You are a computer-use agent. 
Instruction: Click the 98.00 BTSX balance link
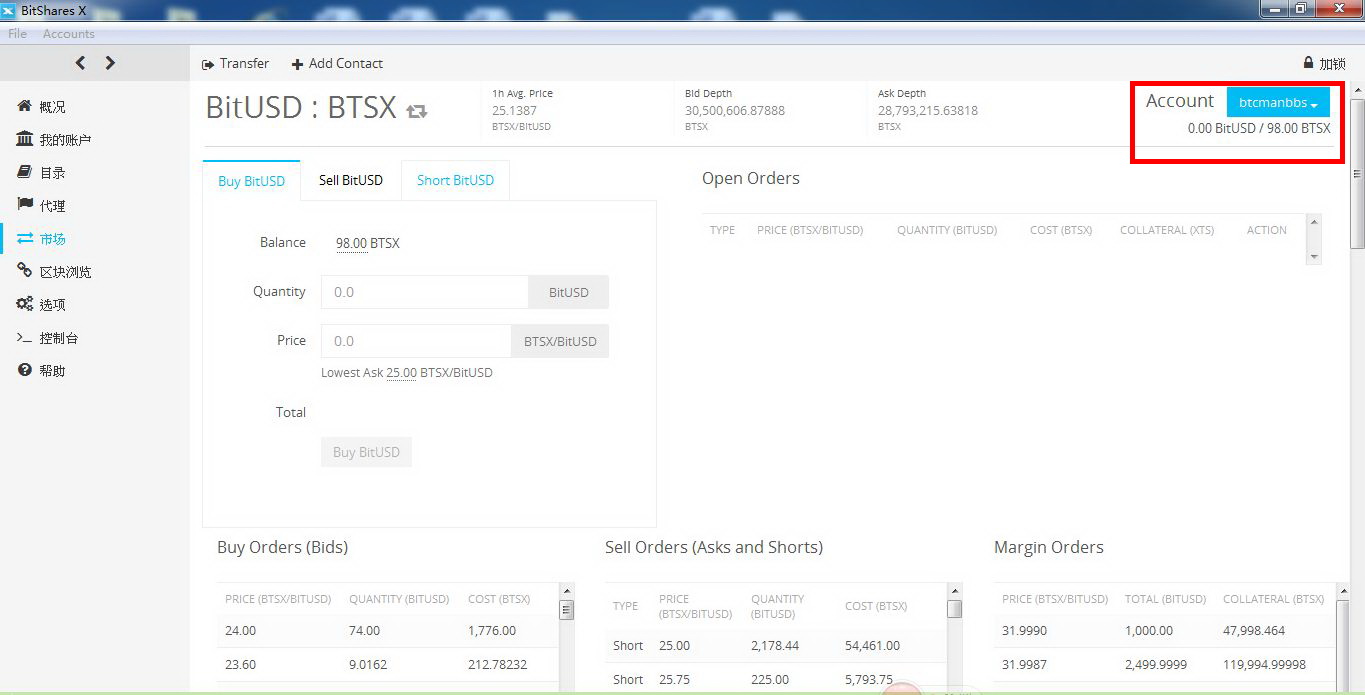point(352,243)
